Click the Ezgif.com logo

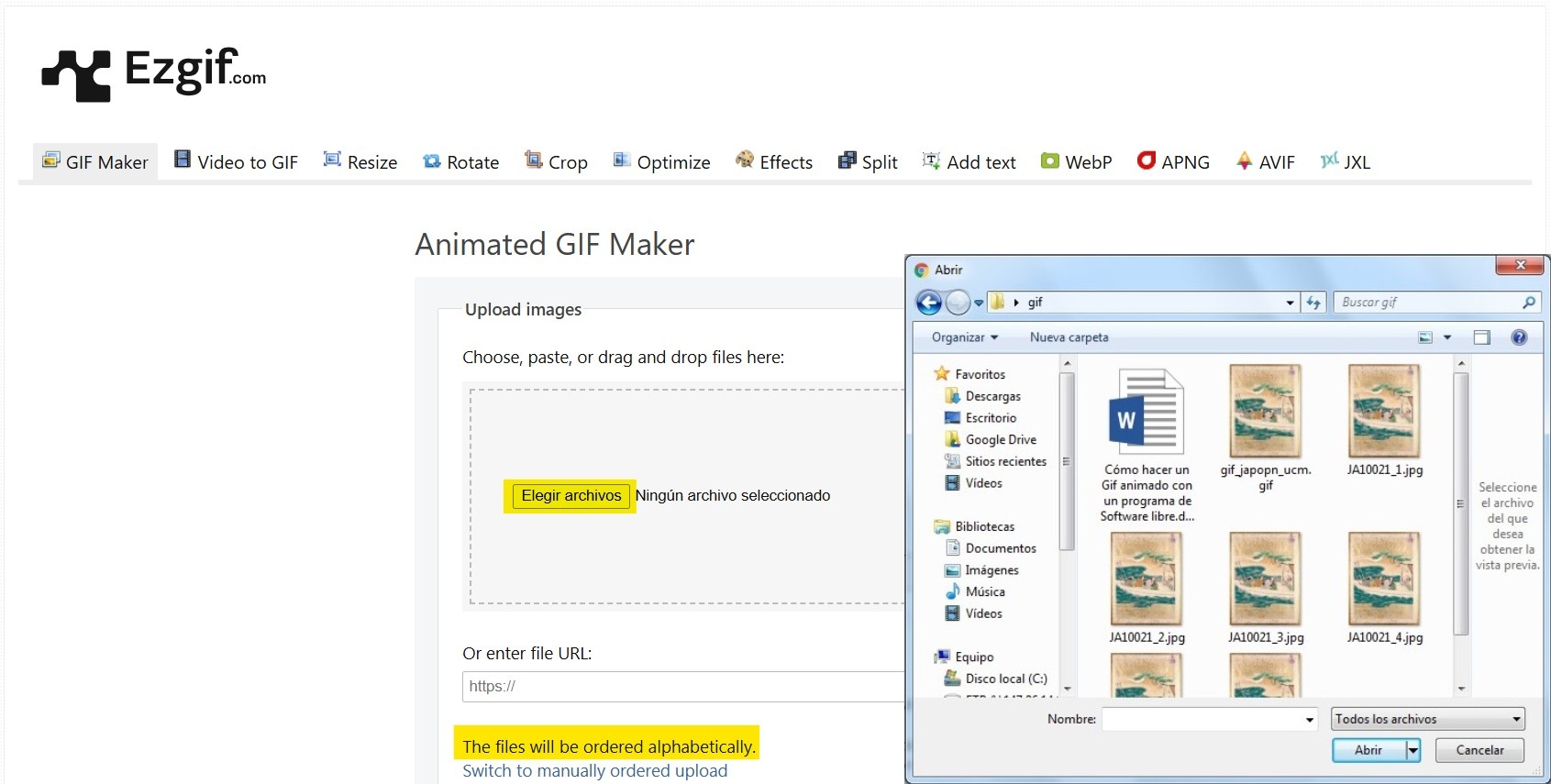(x=154, y=73)
